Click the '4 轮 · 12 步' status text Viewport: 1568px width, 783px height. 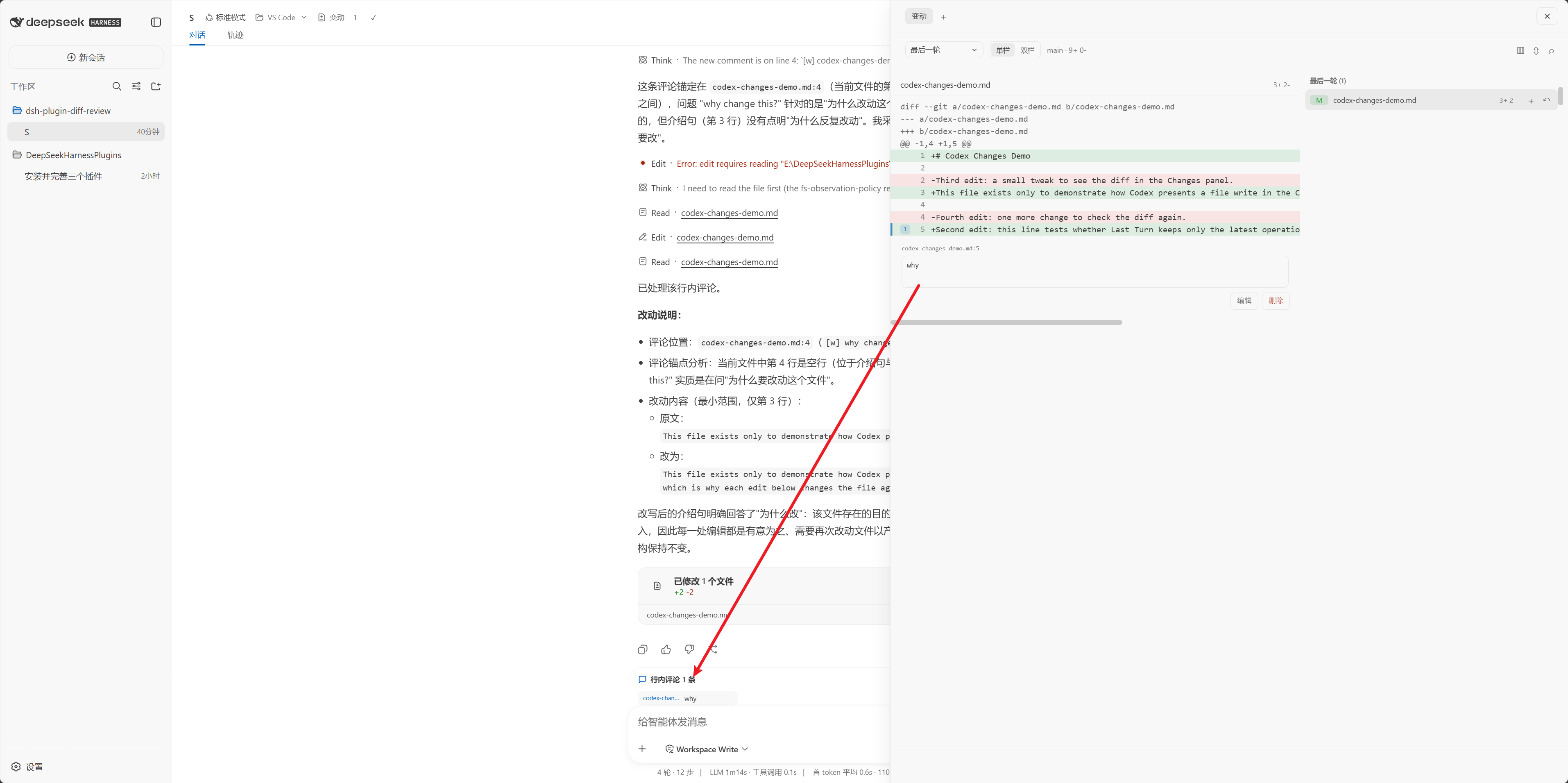[x=675, y=773]
